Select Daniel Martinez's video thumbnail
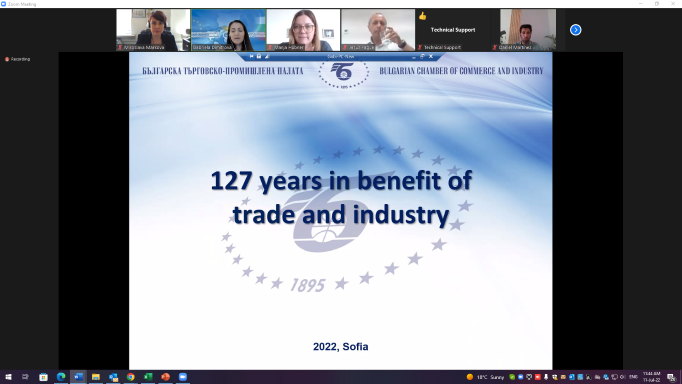This screenshot has width=682, height=384. 528,30
